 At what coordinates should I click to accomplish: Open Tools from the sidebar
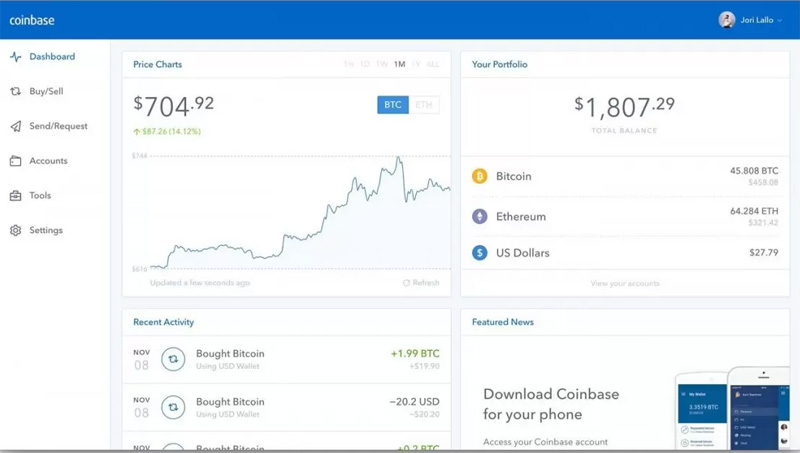[x=40, y=195]
